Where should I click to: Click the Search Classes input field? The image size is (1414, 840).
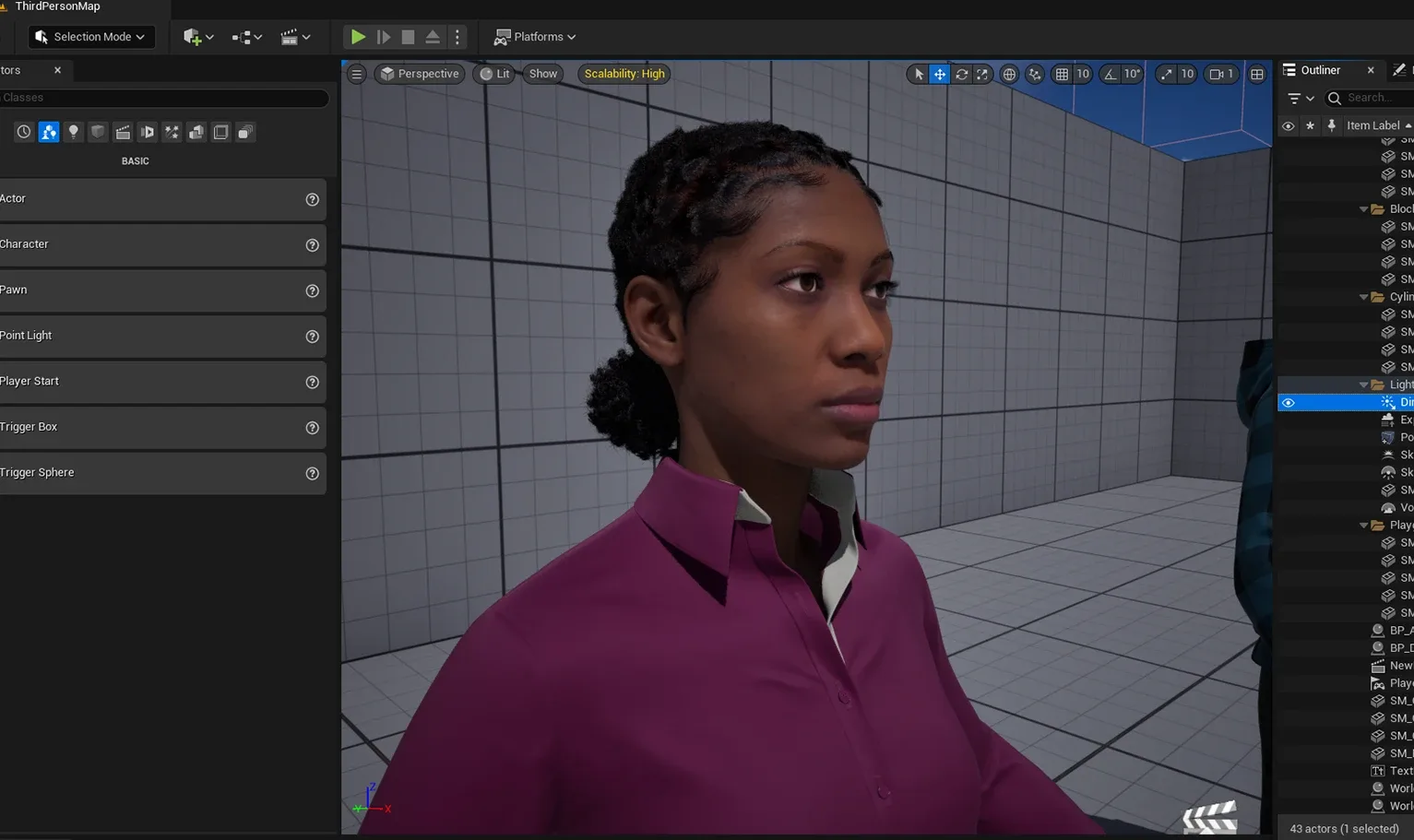[x=162, y=98]
